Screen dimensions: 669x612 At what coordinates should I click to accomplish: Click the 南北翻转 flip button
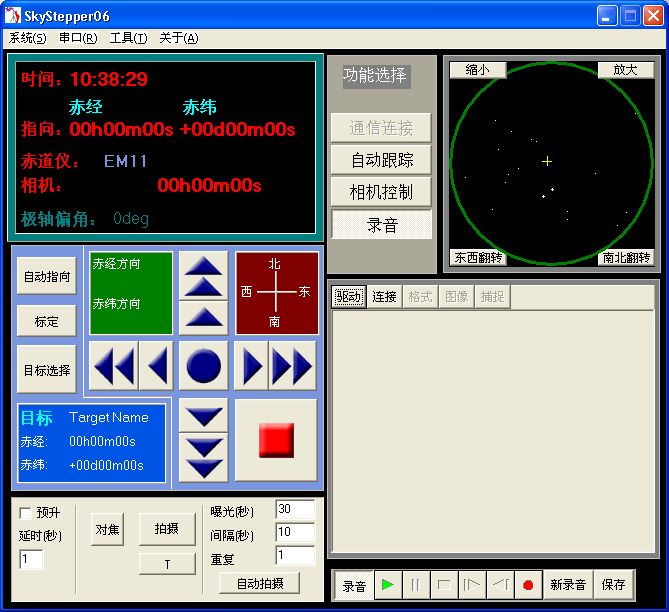pos(626,257)
